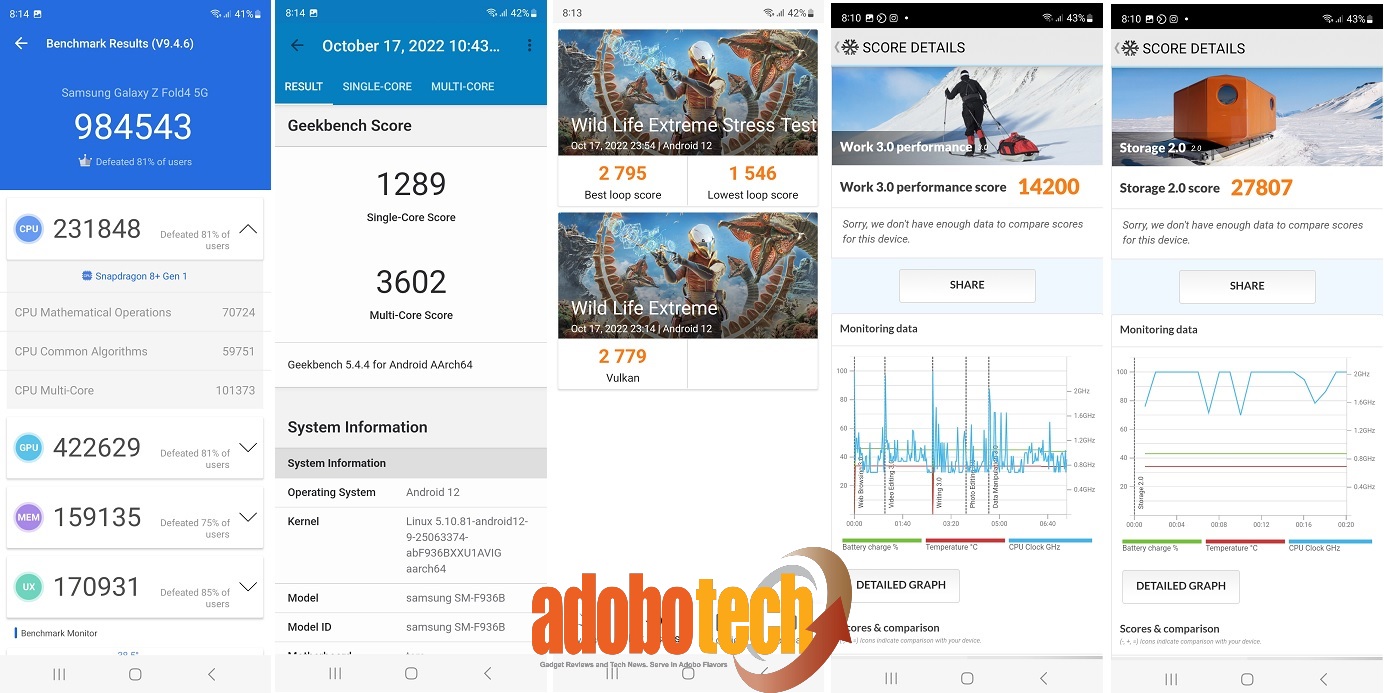Image resolution: width=1384 pixels, height=693 pixels.
Task: Open the Wild Life Extreme Stress Test result card
Action: tap(688, 117)
